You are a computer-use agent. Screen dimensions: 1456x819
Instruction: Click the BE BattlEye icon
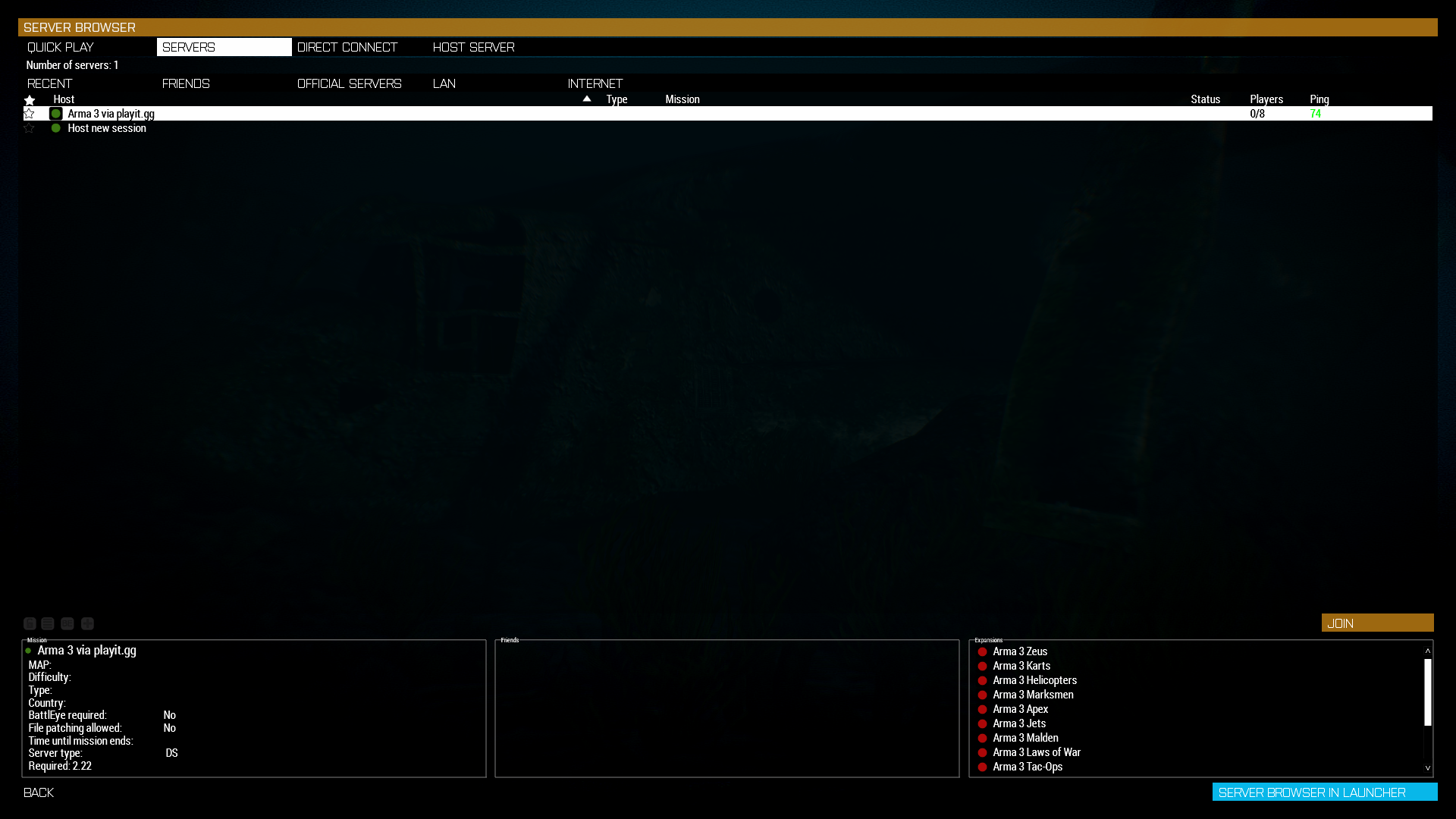[x=67, y=623]
